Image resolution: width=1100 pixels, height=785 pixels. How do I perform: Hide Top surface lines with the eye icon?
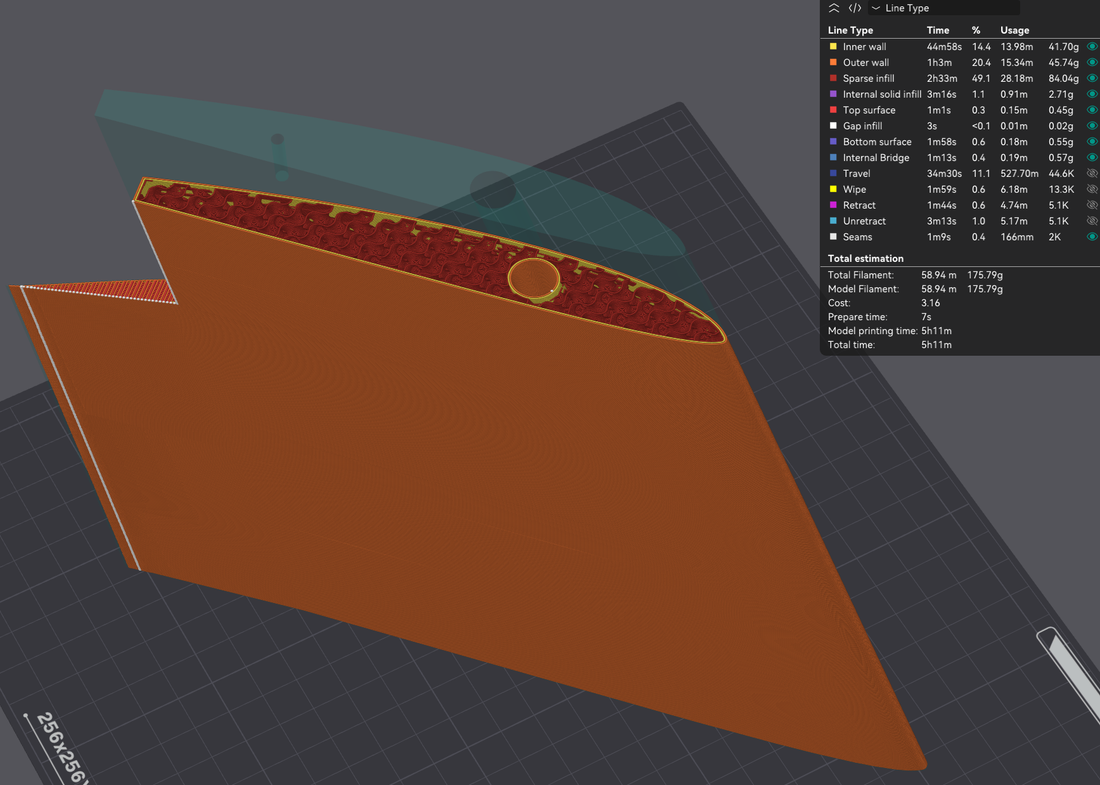(x=1092, y=110)
